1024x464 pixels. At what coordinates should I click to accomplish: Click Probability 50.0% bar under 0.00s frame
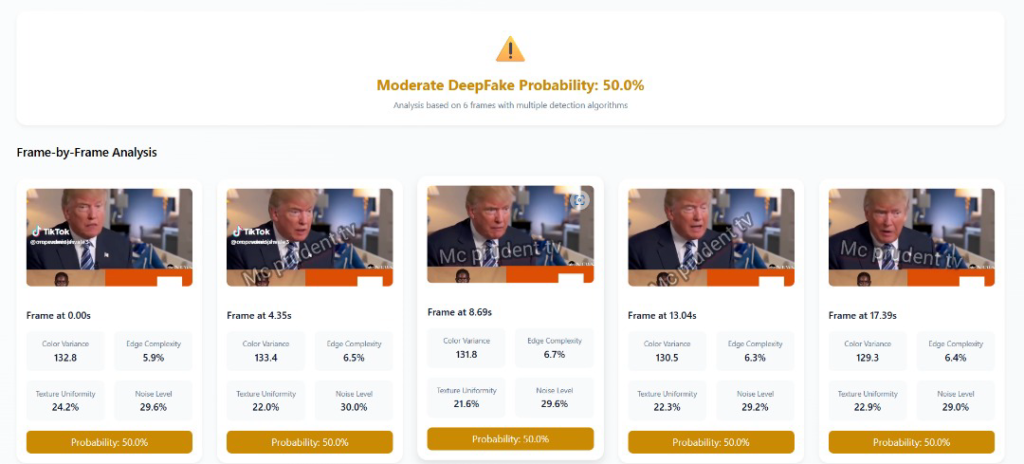click(x=109, y=442)
